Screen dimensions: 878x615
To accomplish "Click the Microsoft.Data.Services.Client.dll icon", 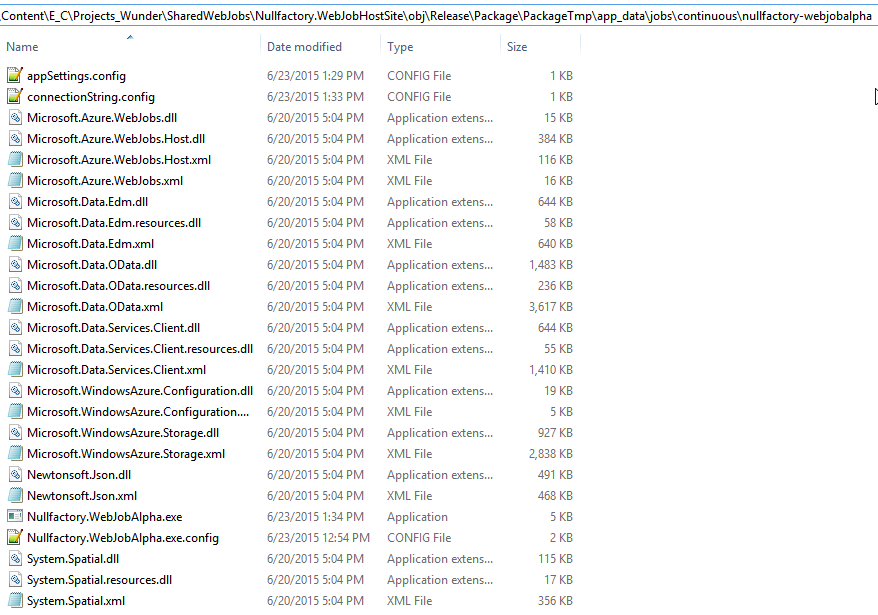I will click(15, 328).
